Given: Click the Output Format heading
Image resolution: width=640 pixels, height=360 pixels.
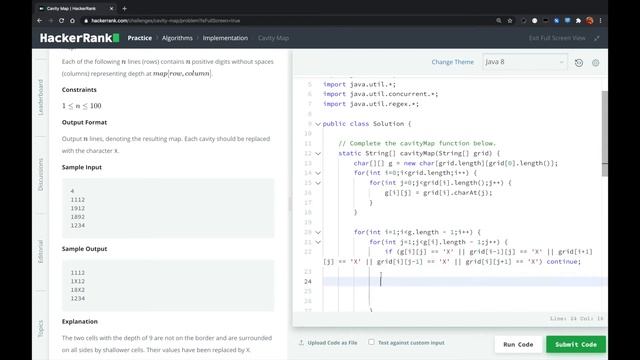Looking at the screenshot, I should click(x=84, y=122).
